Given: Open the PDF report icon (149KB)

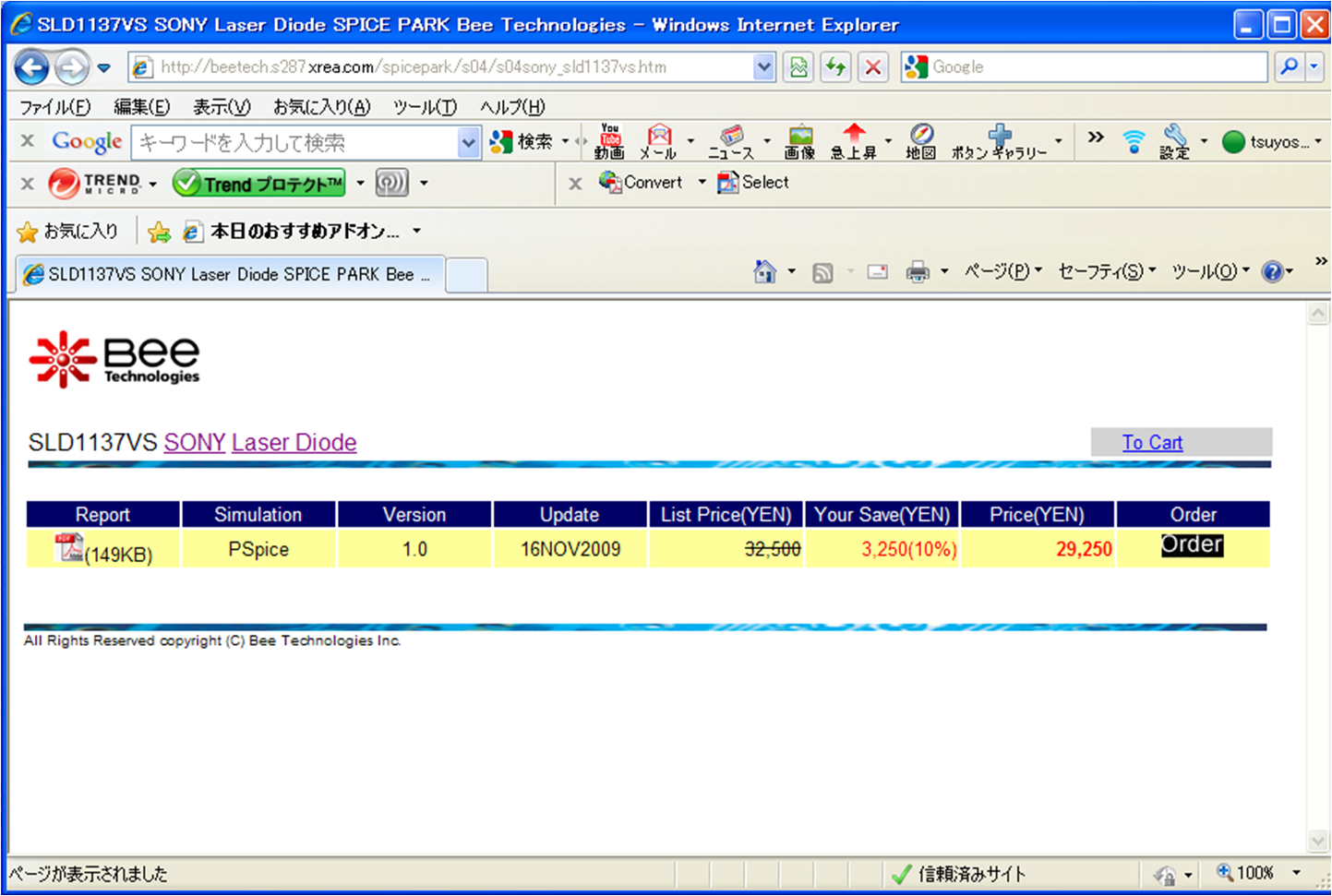Looking at the screenshot, I should (69, 547).
